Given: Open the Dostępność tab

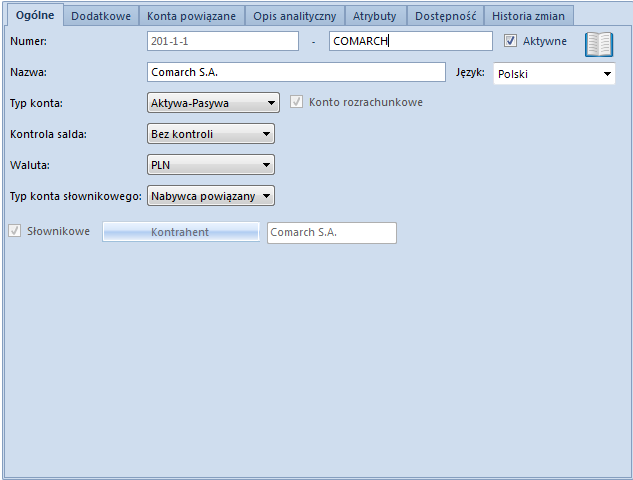Looking at the screenshot, I should (x=445, y=16).
